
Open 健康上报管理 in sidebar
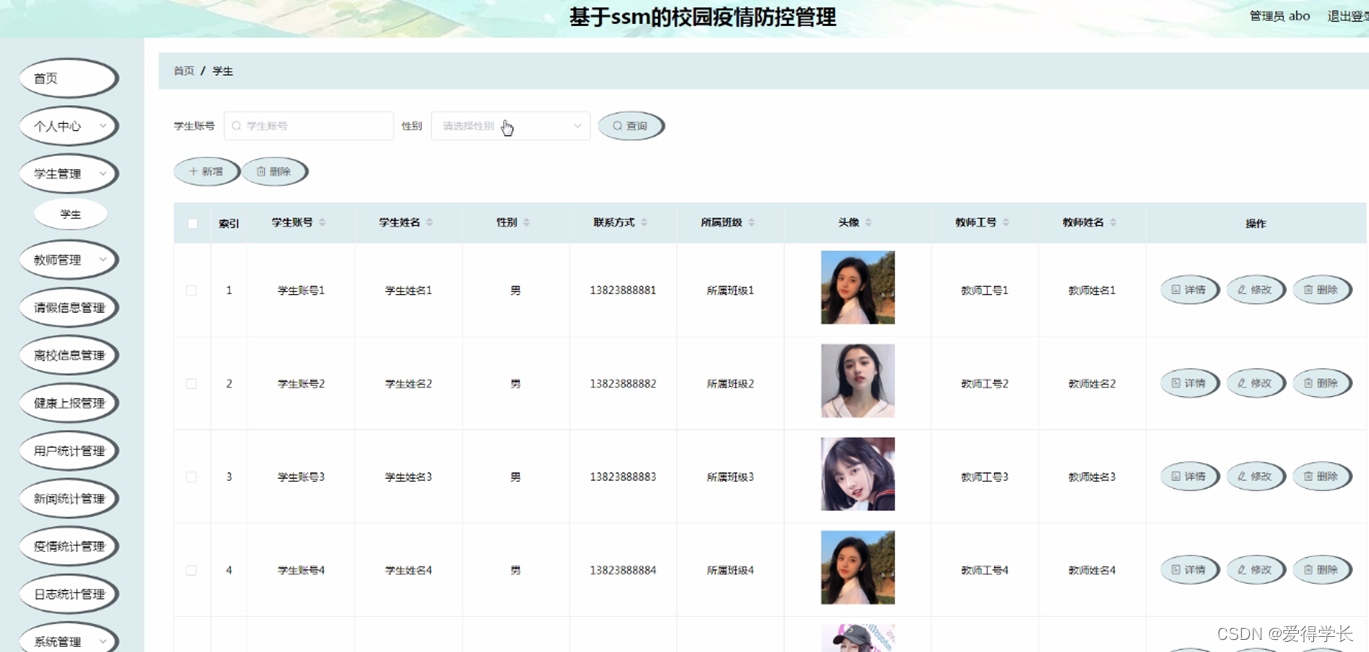coord(69,403)
